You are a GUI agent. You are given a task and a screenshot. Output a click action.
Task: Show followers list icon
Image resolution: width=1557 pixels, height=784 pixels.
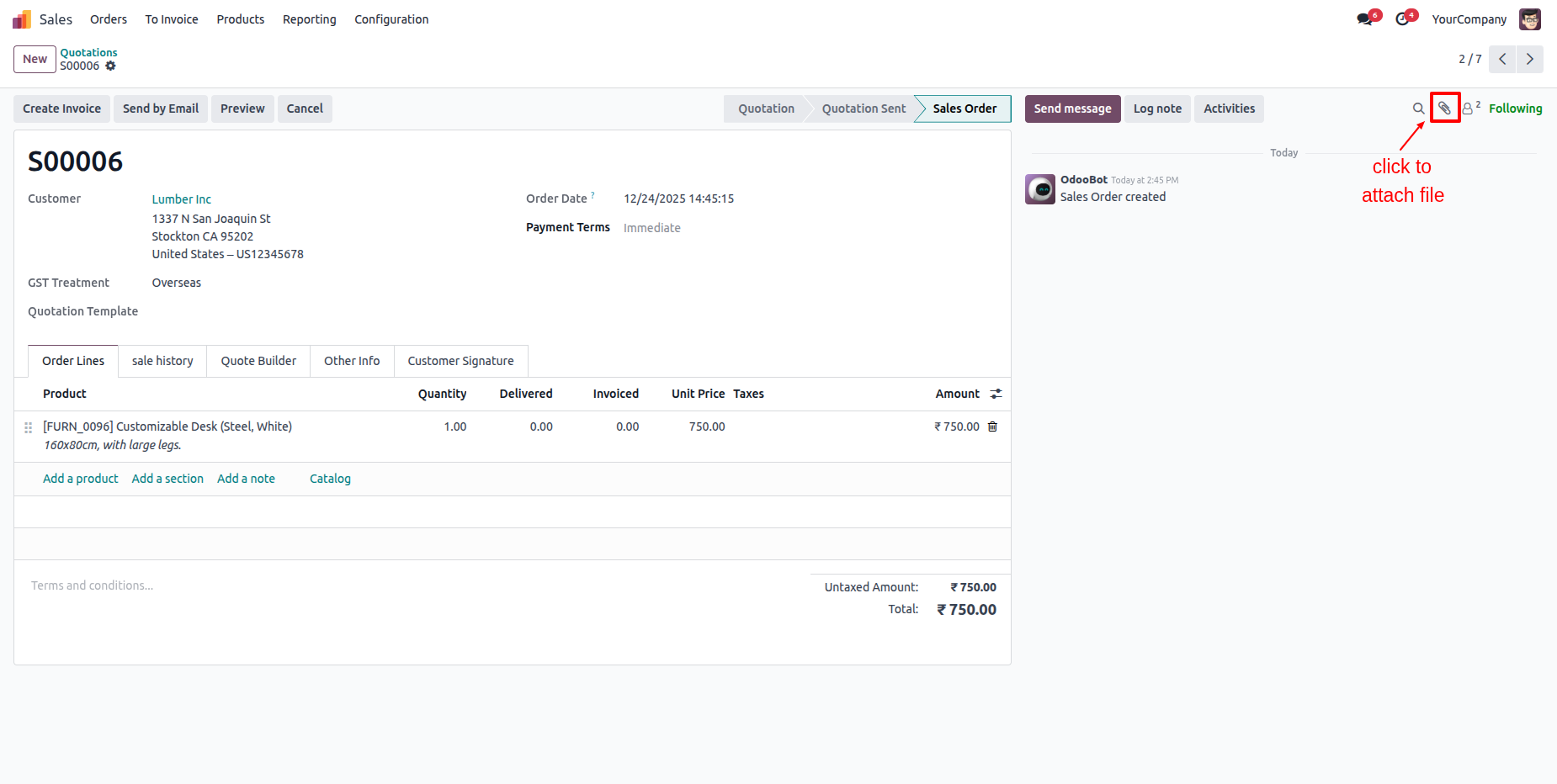click(1470, 109)
